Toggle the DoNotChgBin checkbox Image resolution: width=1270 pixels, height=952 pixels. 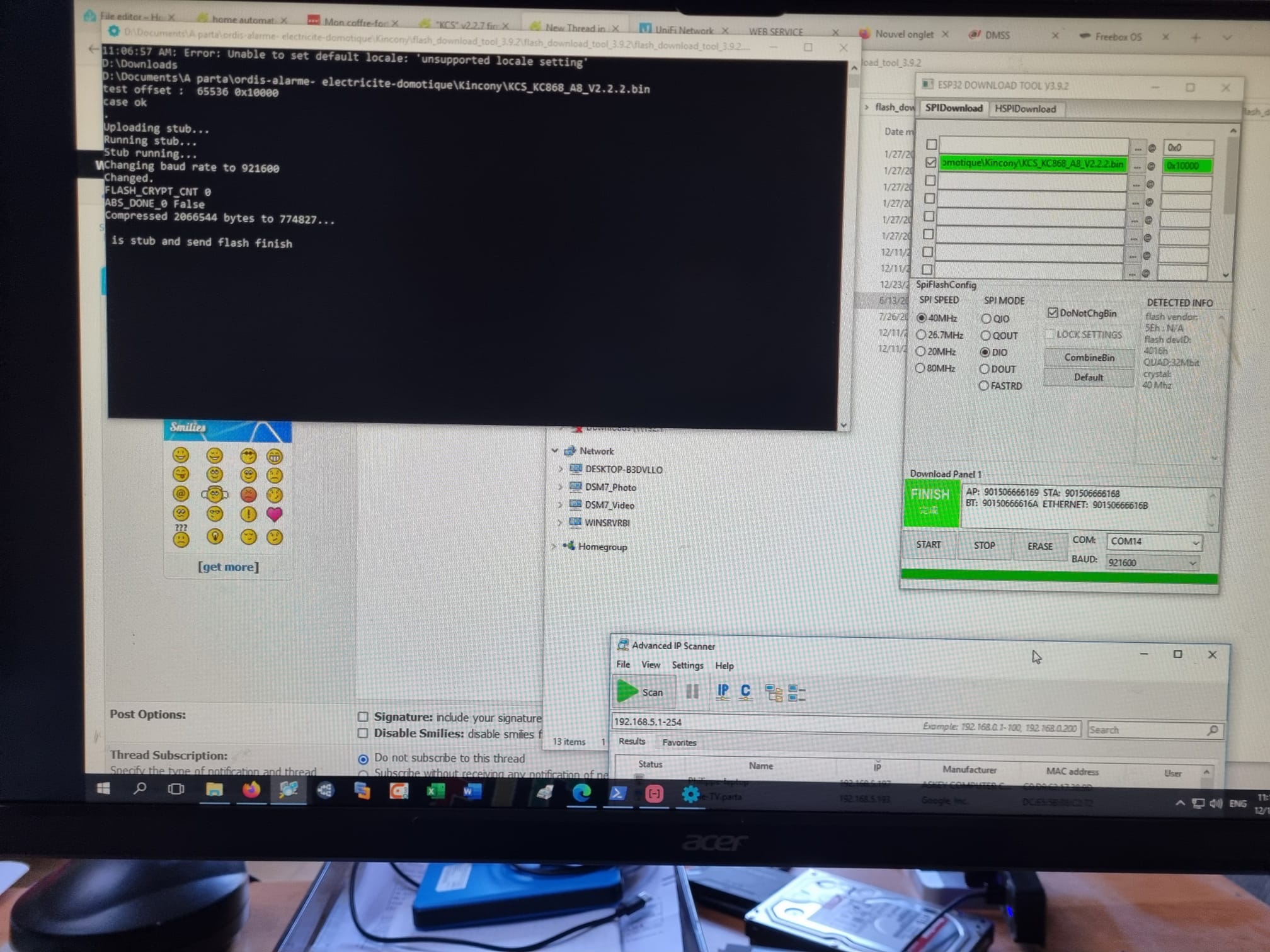(1052, 313)
